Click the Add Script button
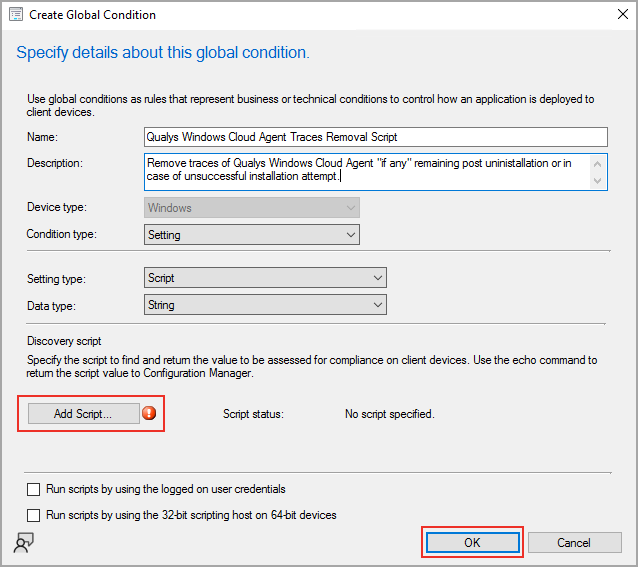Screen dimensions: 638x567 [x=83, y=414]
